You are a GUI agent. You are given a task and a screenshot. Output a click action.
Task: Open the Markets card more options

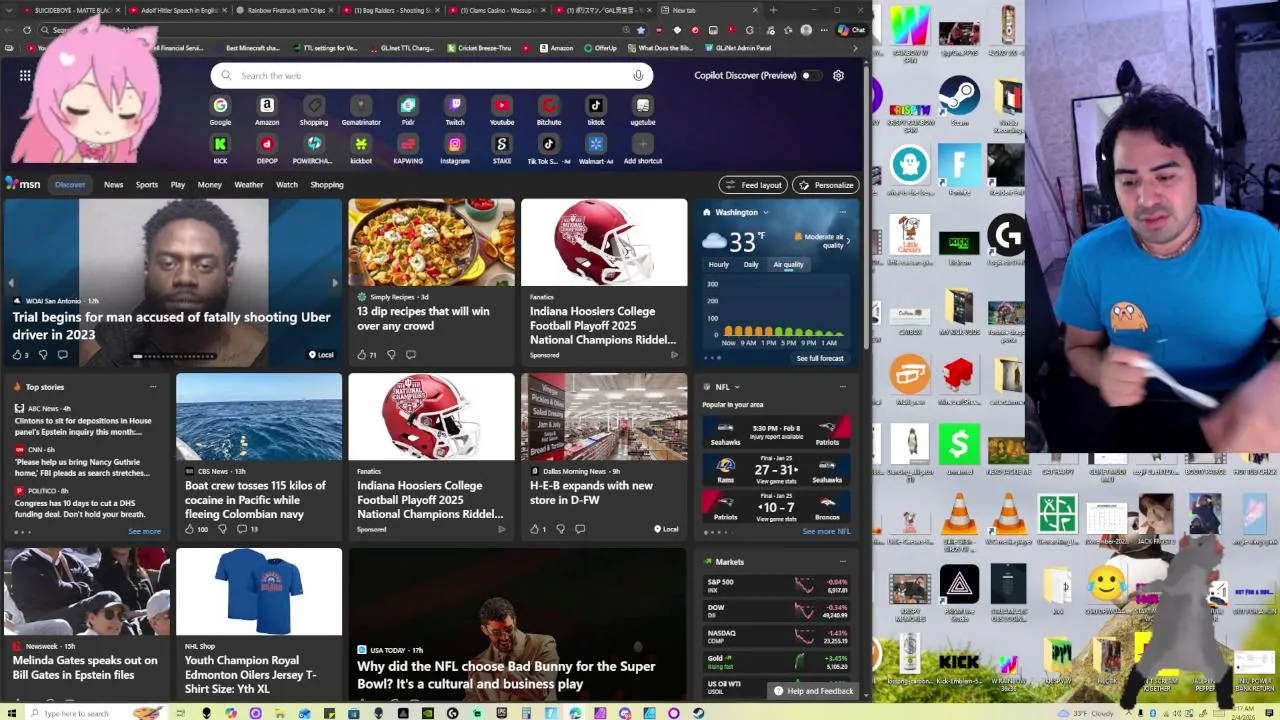click(x=843, y=562)
